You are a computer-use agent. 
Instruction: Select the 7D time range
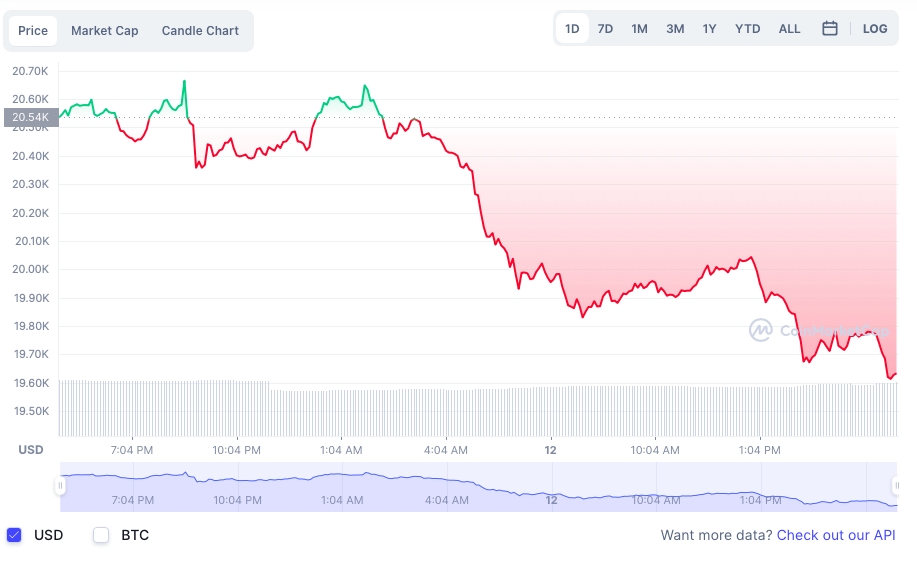pyautogui.click(x=605, y=29)
